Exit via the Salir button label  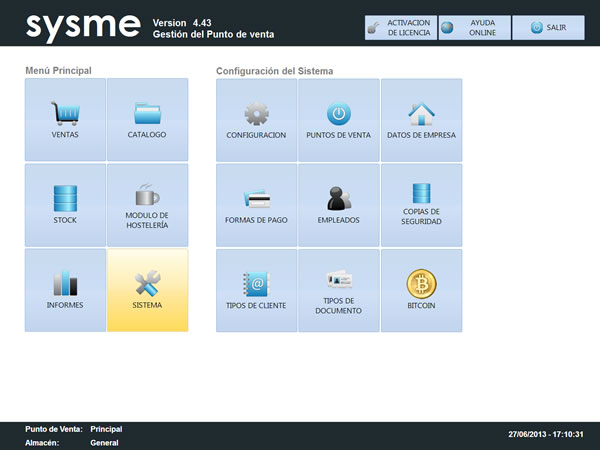tap(556, 28)
